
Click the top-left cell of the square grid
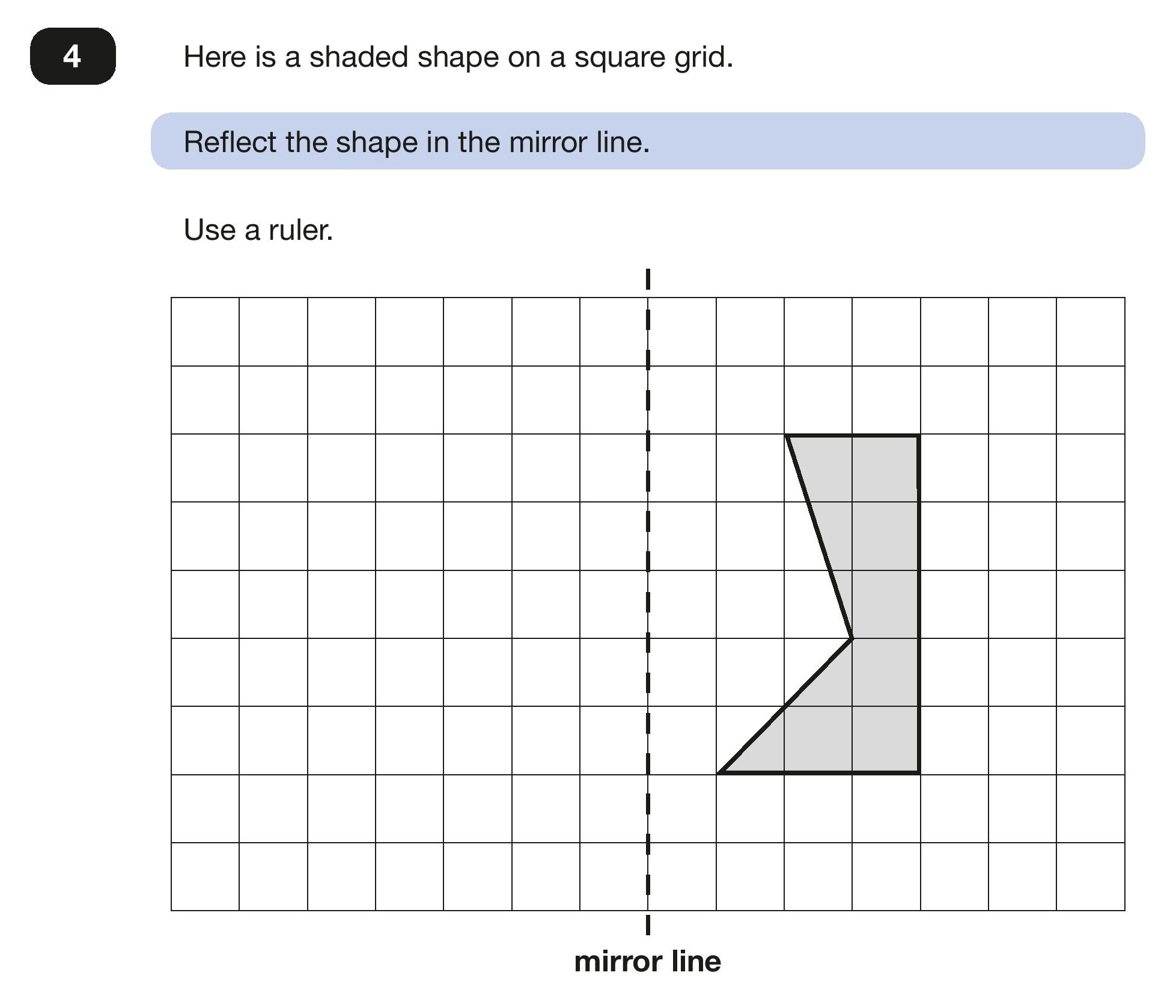205,332
